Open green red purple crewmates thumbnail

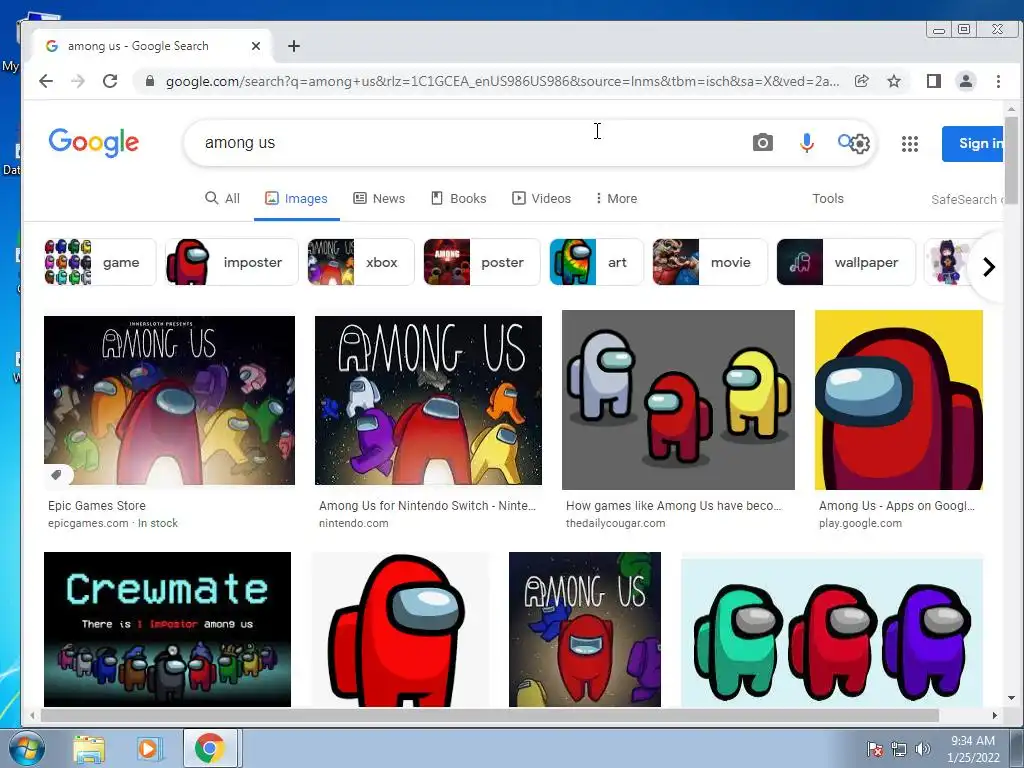(831, 632)
